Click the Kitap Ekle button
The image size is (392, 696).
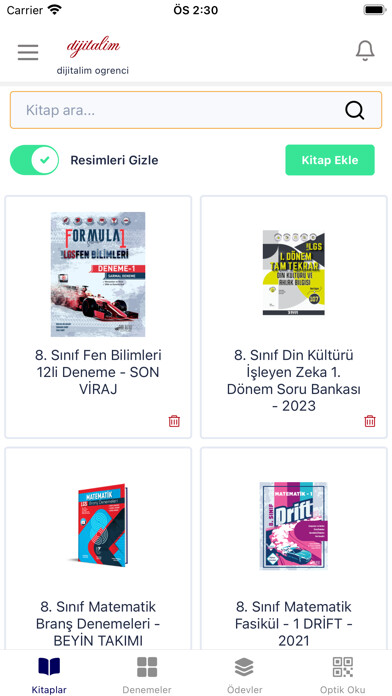330,160
